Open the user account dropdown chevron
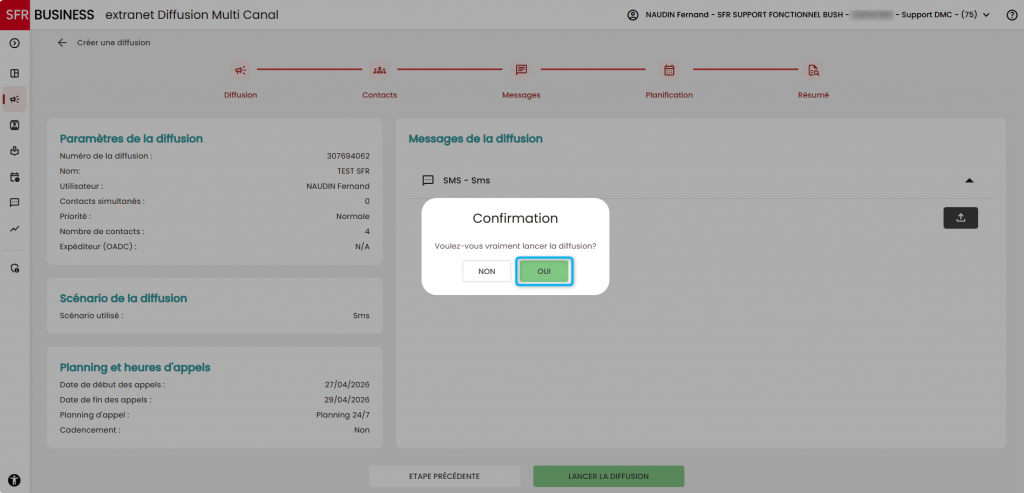The width and height of the screenshot is (1024, 493). click(986, 15)
